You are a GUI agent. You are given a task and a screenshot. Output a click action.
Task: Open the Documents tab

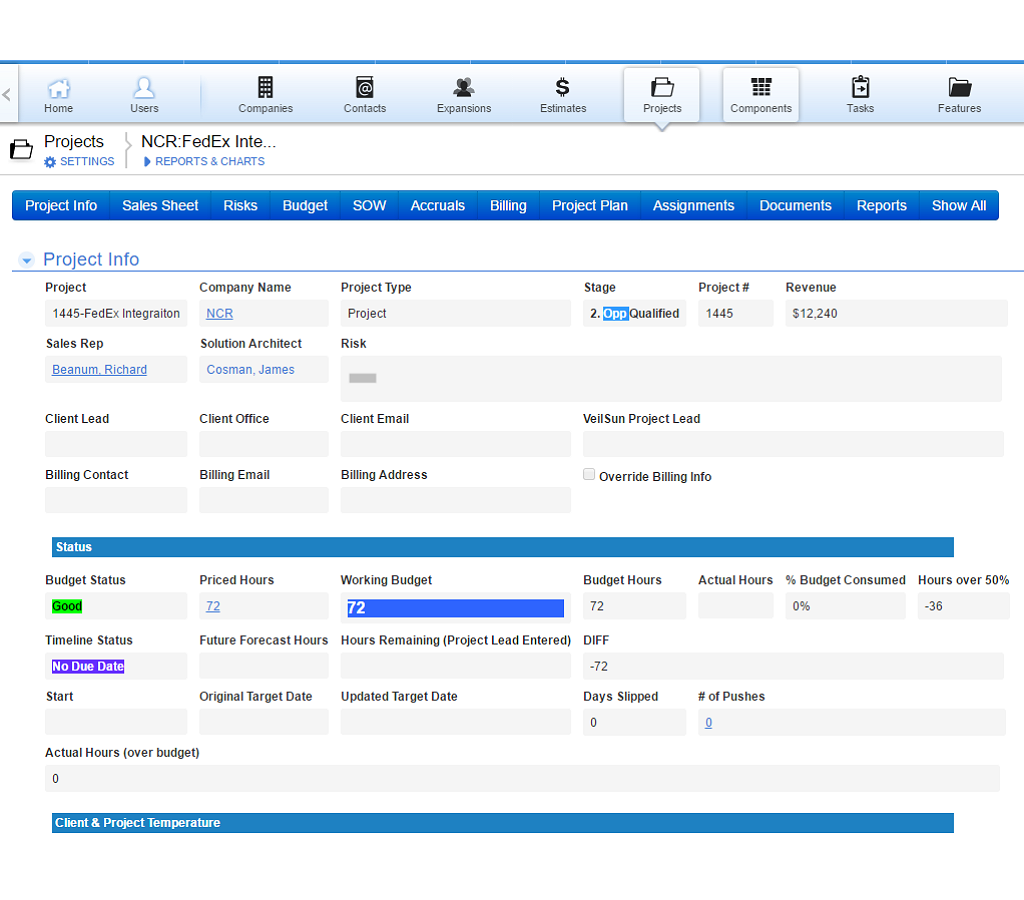click(x=795, y=206)
